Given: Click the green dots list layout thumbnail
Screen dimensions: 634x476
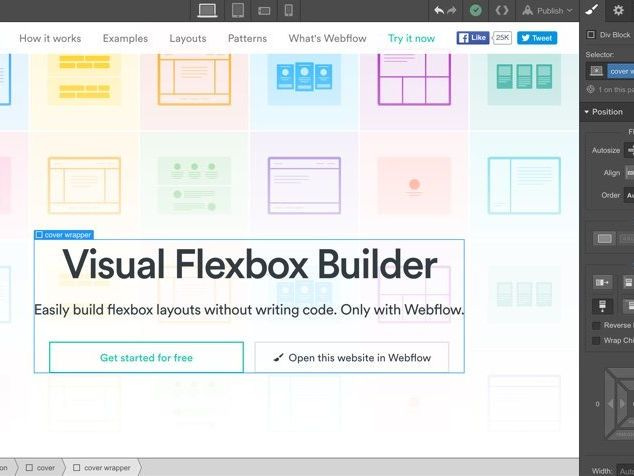Looking at the screenshot, I should [194, 186].
